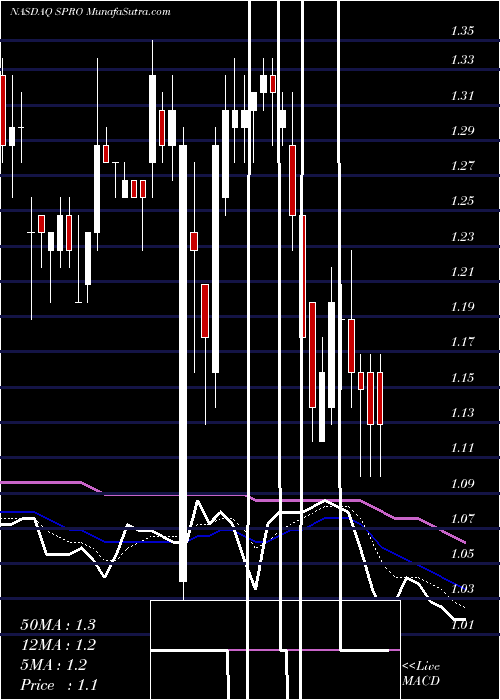Viewport: 500px width, 700px height.
Task: Click the 1.01 price axis label
Action: [462, 625]
